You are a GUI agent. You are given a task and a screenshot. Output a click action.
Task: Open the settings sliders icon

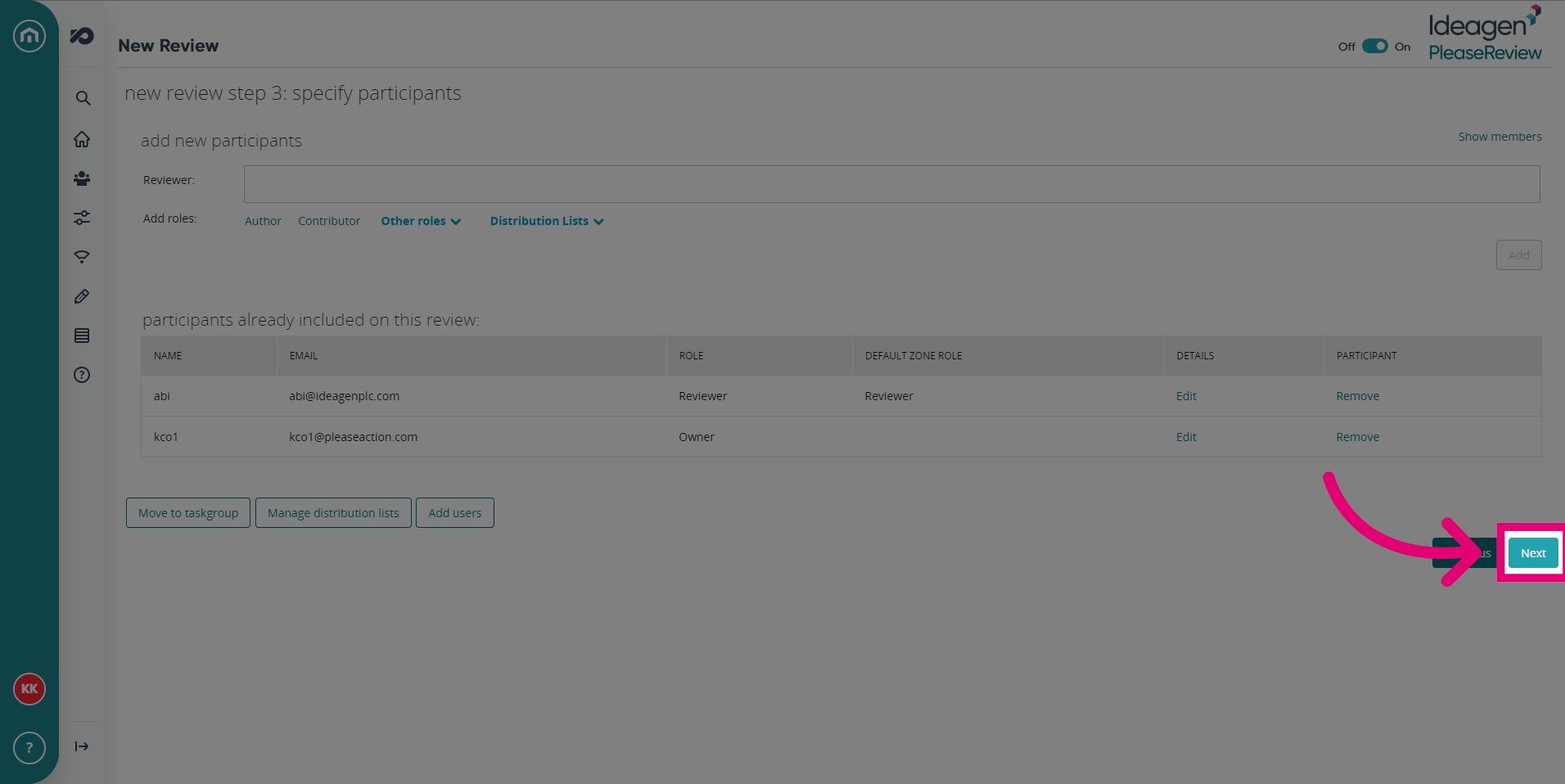tap(82, 218)
